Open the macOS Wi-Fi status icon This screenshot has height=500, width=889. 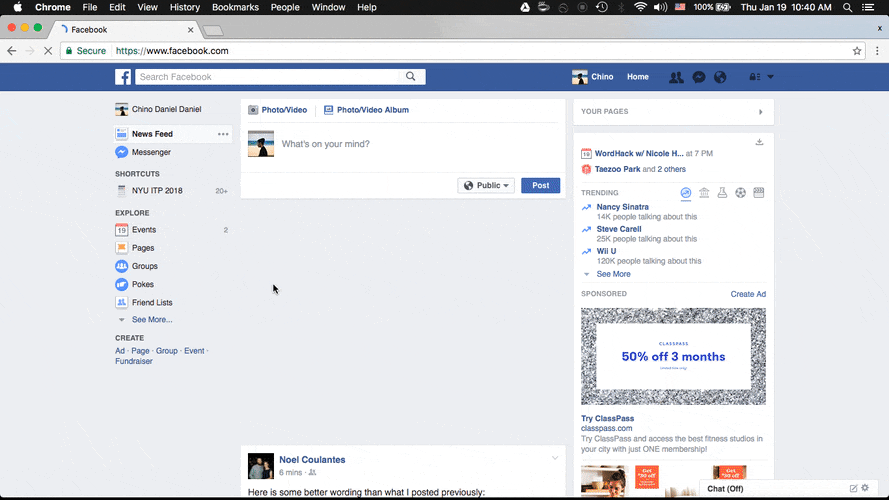640,7
